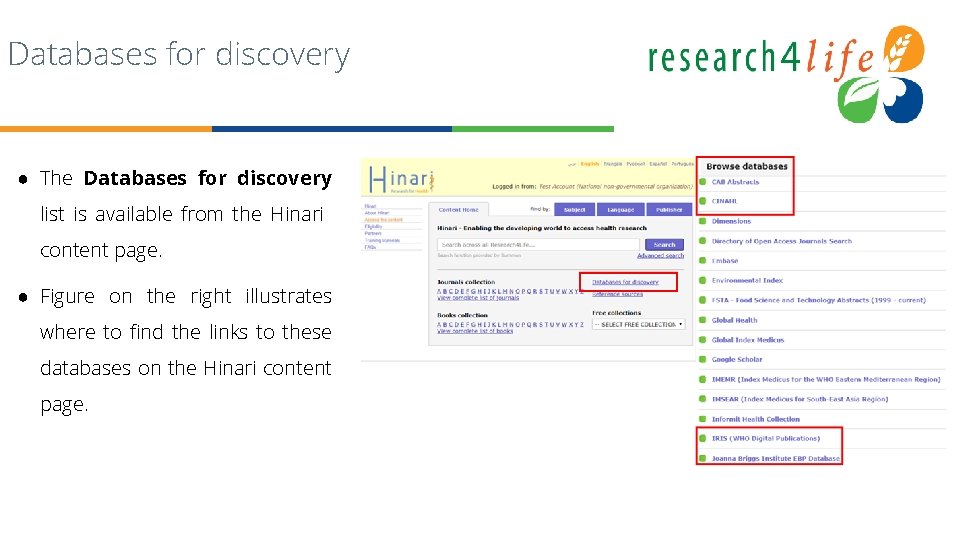Click the research4life logo on the slide
Viewport: 960px width, 540px height.
(786, 73)
